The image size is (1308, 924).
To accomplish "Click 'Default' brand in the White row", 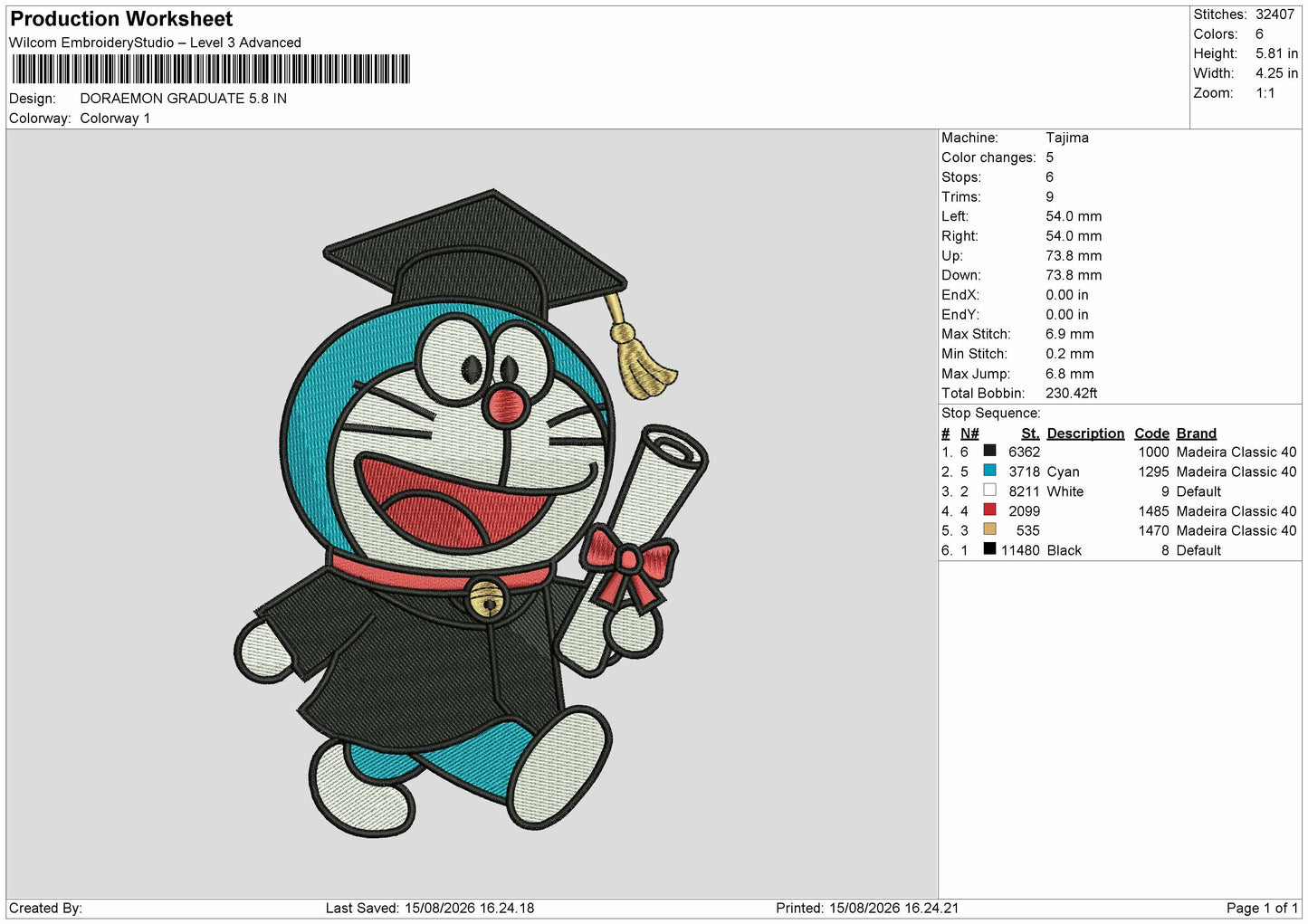I will (x=1198, y=491).
